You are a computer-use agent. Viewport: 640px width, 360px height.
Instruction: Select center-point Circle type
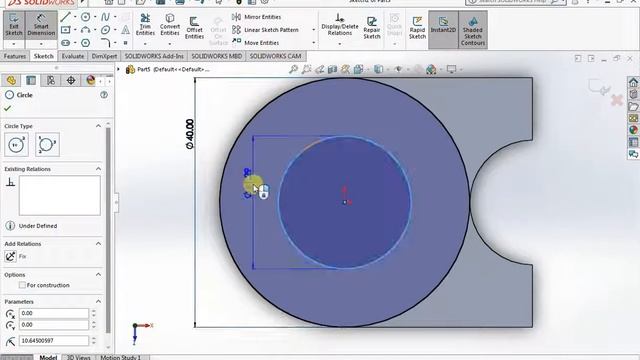click(x=16, y=144)
